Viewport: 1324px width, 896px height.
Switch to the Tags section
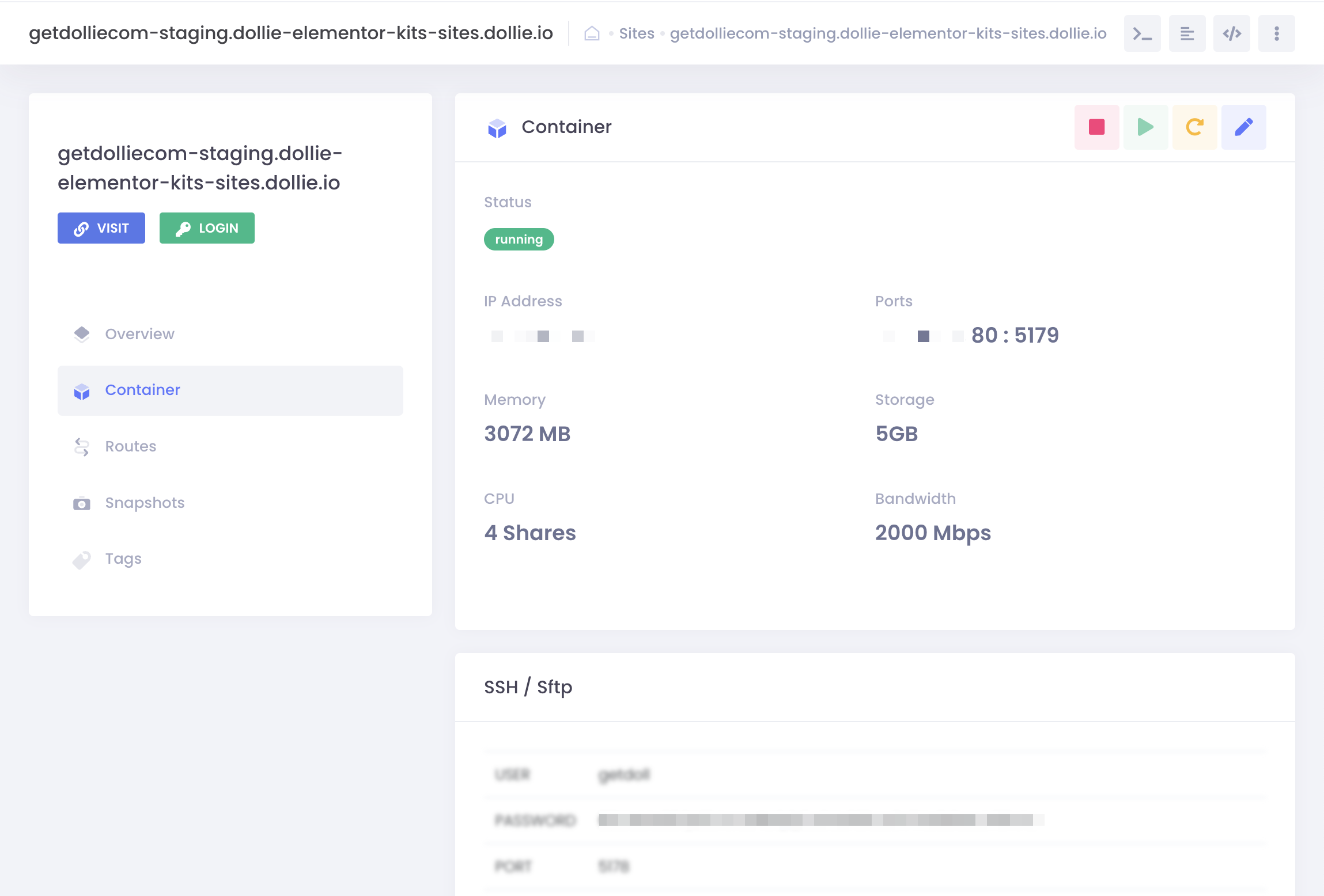(123, 559)
